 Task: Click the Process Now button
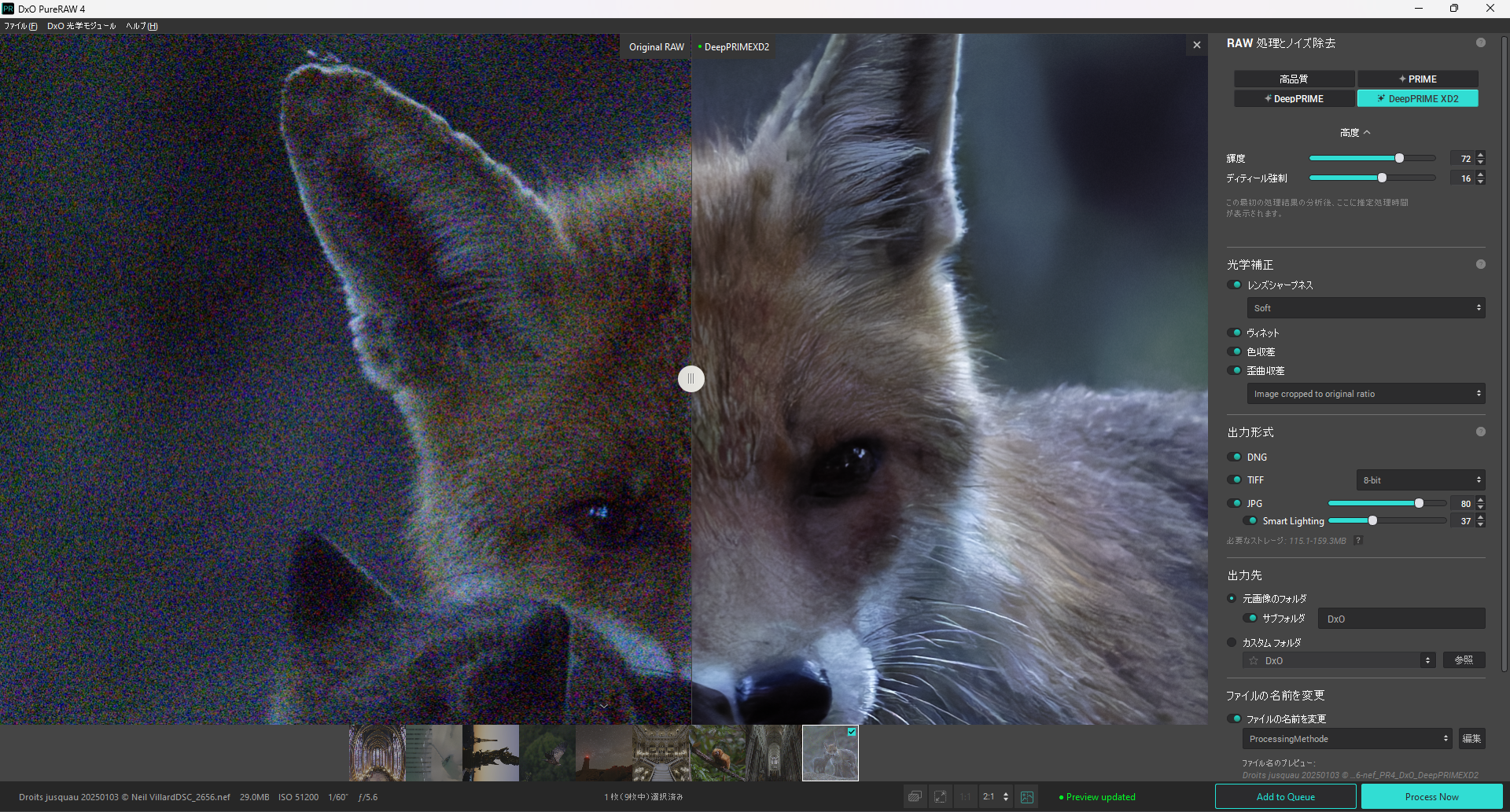[1431, 797]
